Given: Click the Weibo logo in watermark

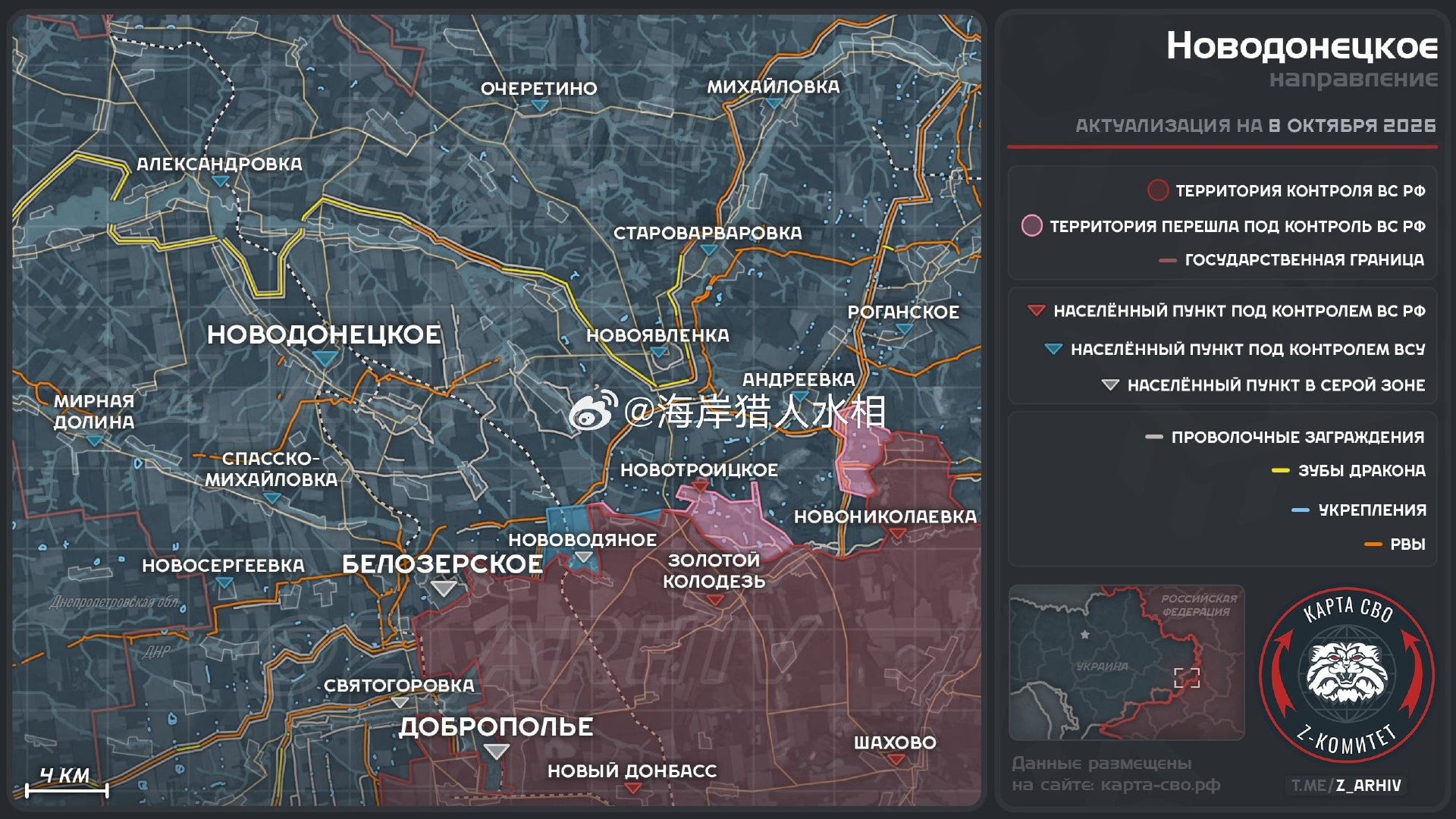Looking at the screenshot, I should pos(594,412).
